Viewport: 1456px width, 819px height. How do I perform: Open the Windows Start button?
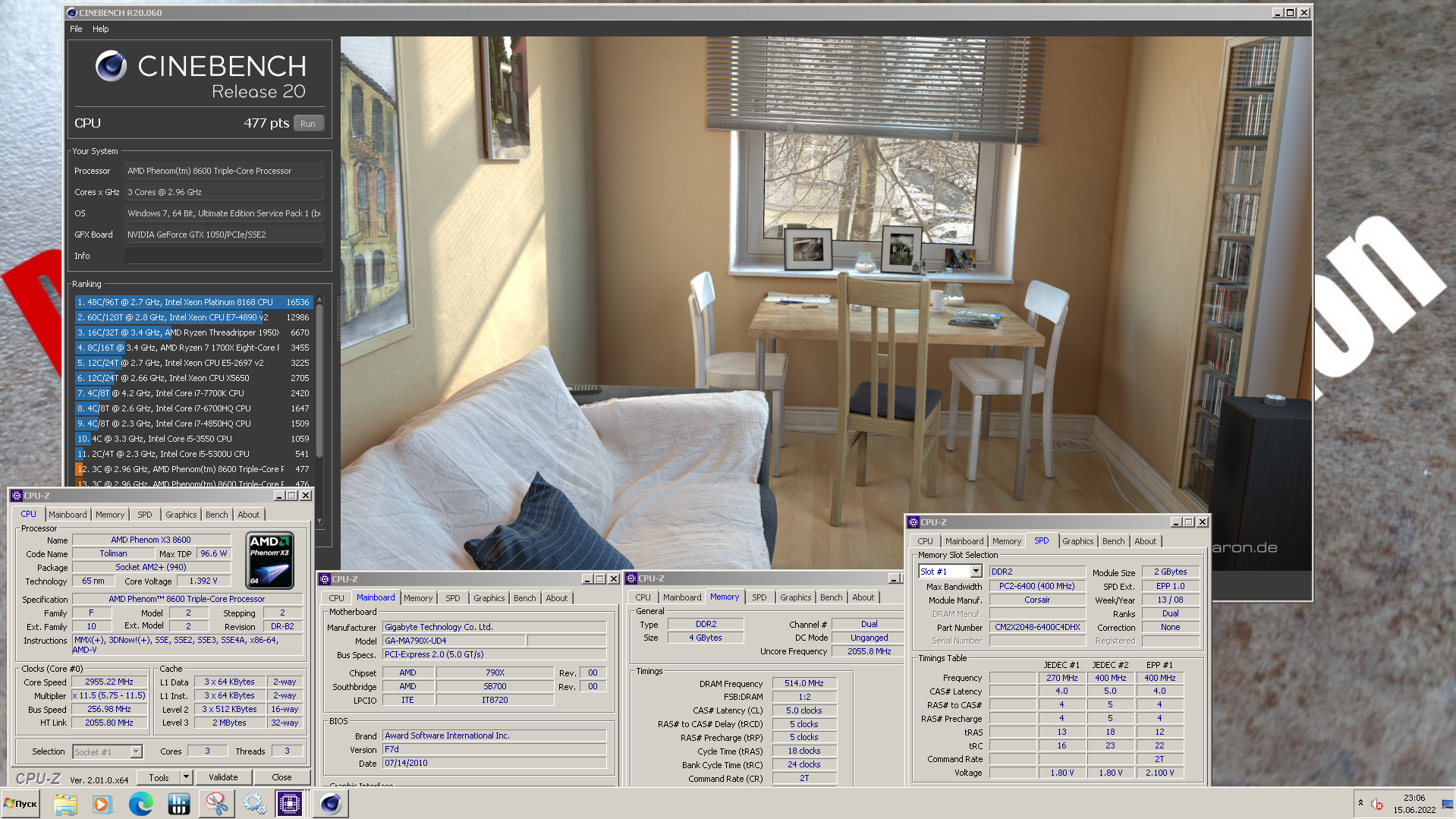click(21, 804)
